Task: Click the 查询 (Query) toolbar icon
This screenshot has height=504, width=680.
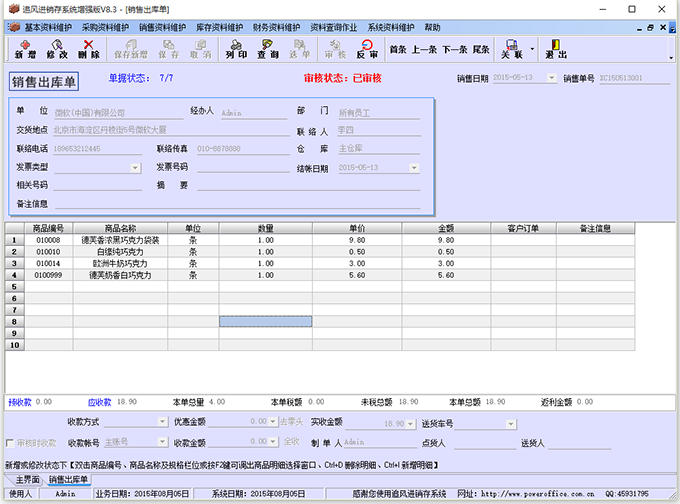Action: [x=267, y=48]
